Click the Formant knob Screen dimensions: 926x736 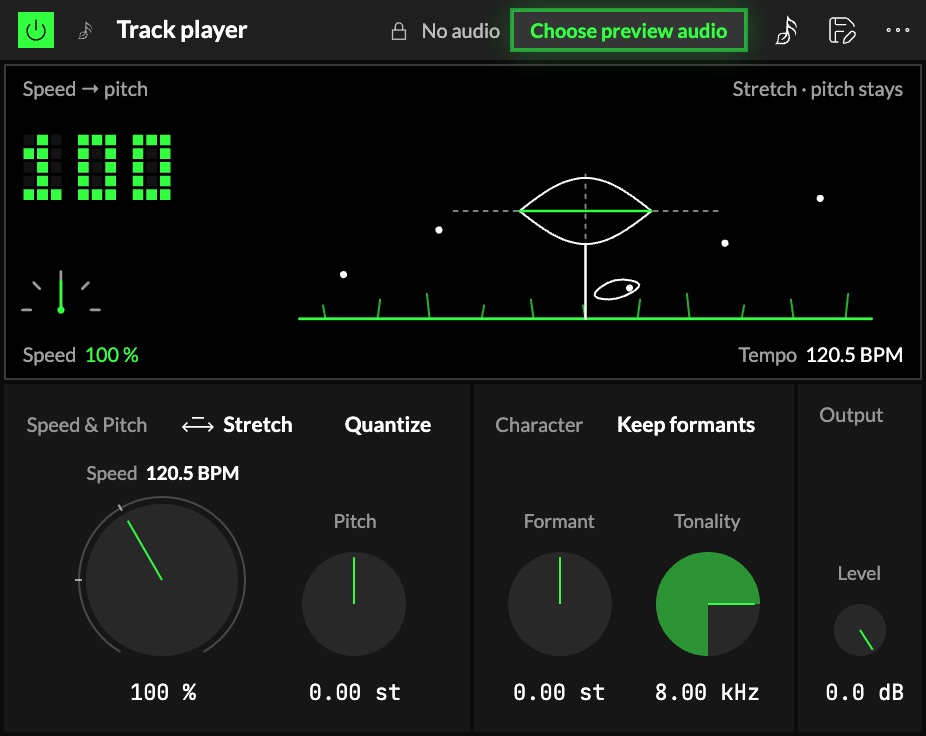560,604
